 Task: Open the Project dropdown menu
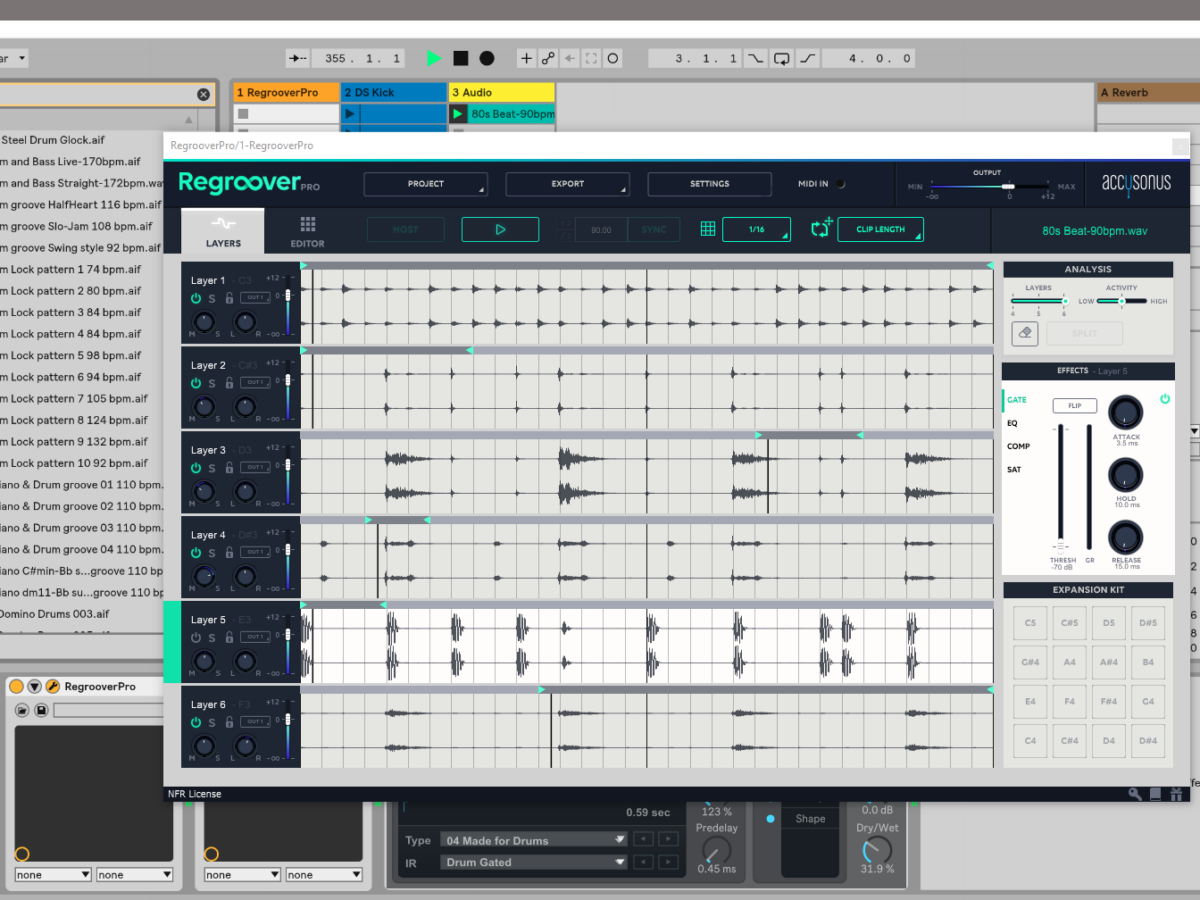425,184
